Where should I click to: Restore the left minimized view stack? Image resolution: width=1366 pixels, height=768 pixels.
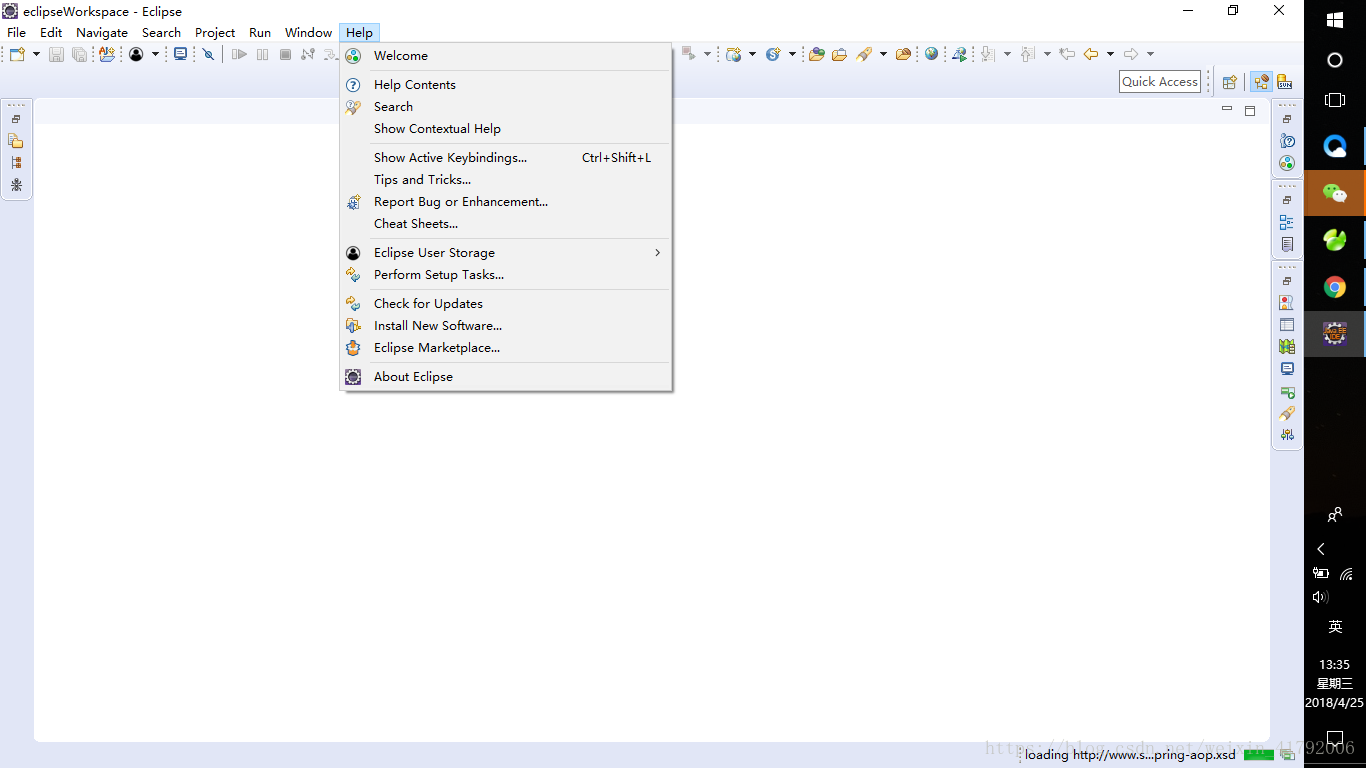pos(16,119)
